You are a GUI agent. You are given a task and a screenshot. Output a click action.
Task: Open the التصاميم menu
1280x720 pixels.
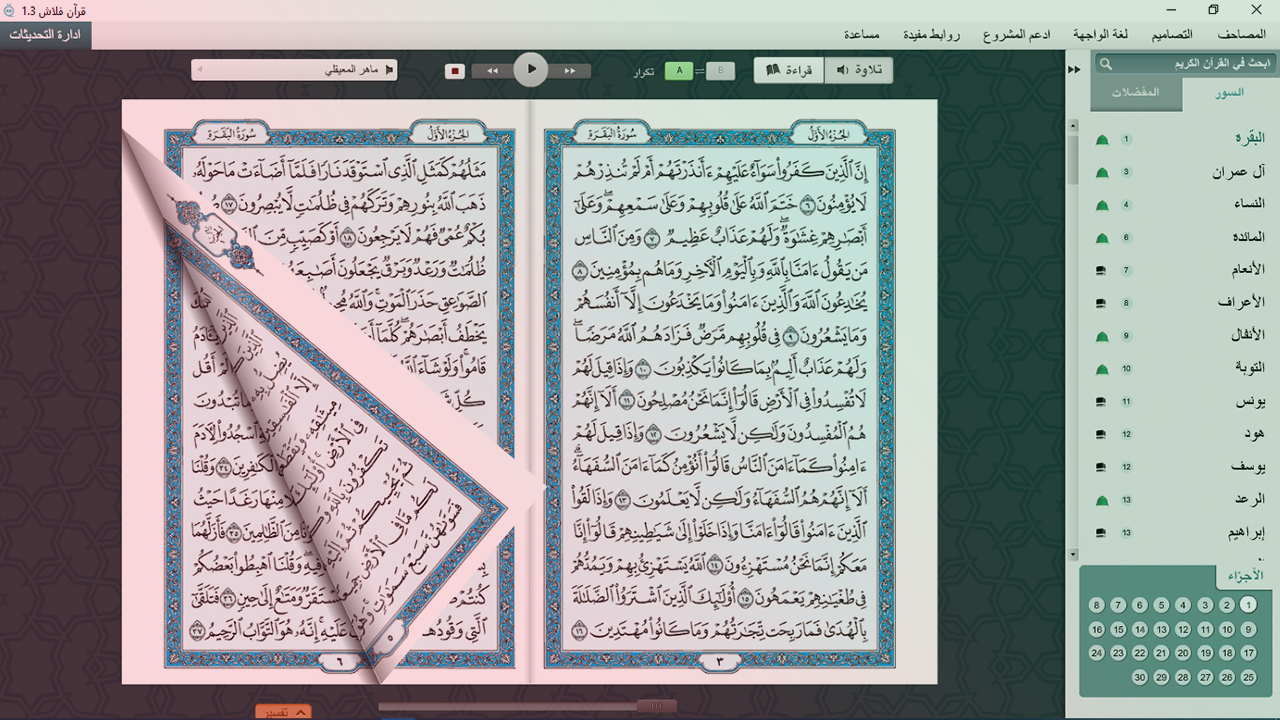[x=1172, y=34]
